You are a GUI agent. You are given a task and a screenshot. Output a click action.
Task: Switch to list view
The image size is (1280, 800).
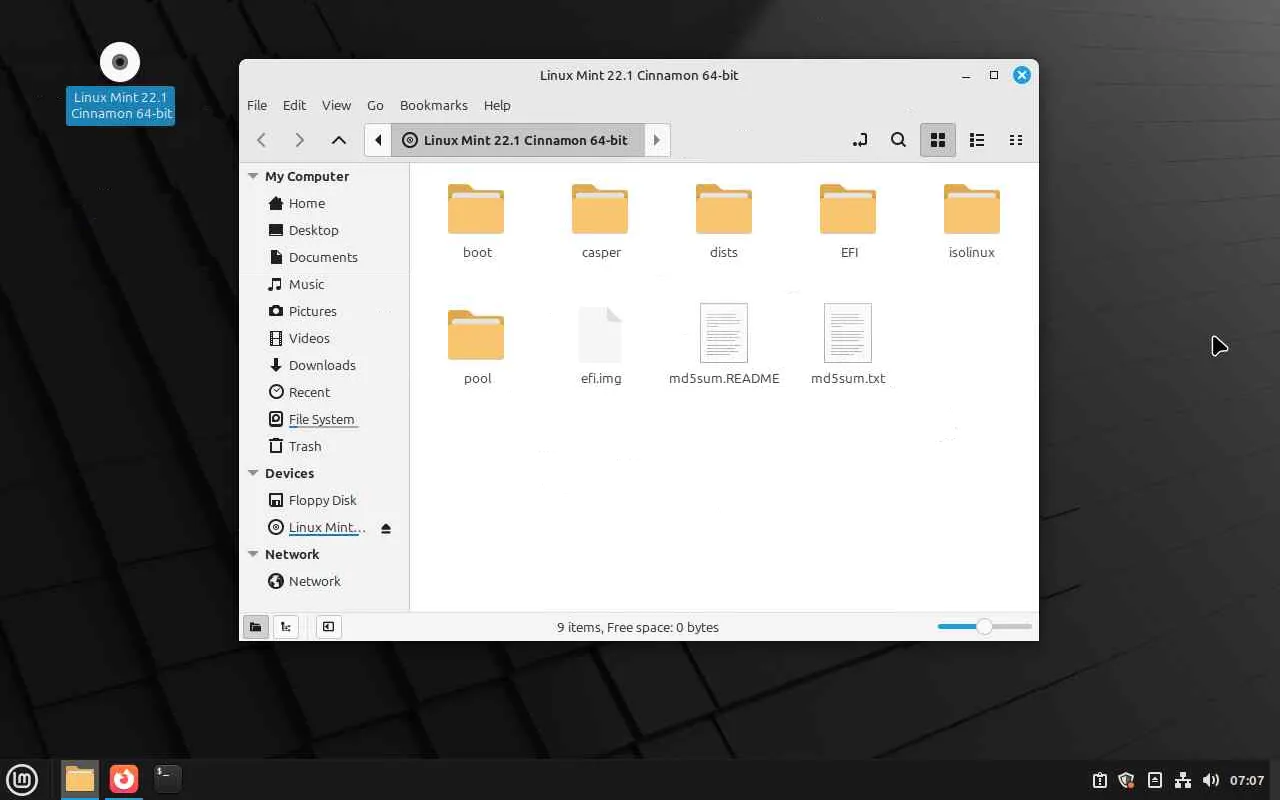(977, 140)
